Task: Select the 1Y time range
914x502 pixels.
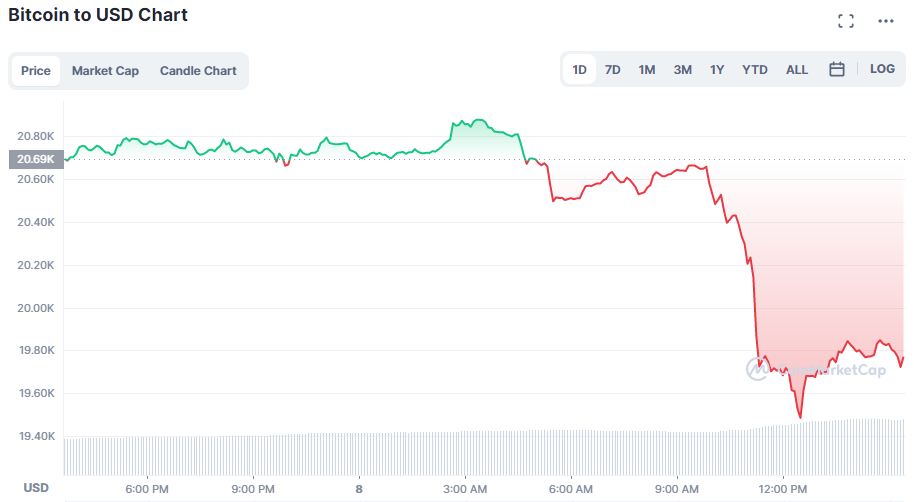Action: pyautogui.click(x=717, y=70)
